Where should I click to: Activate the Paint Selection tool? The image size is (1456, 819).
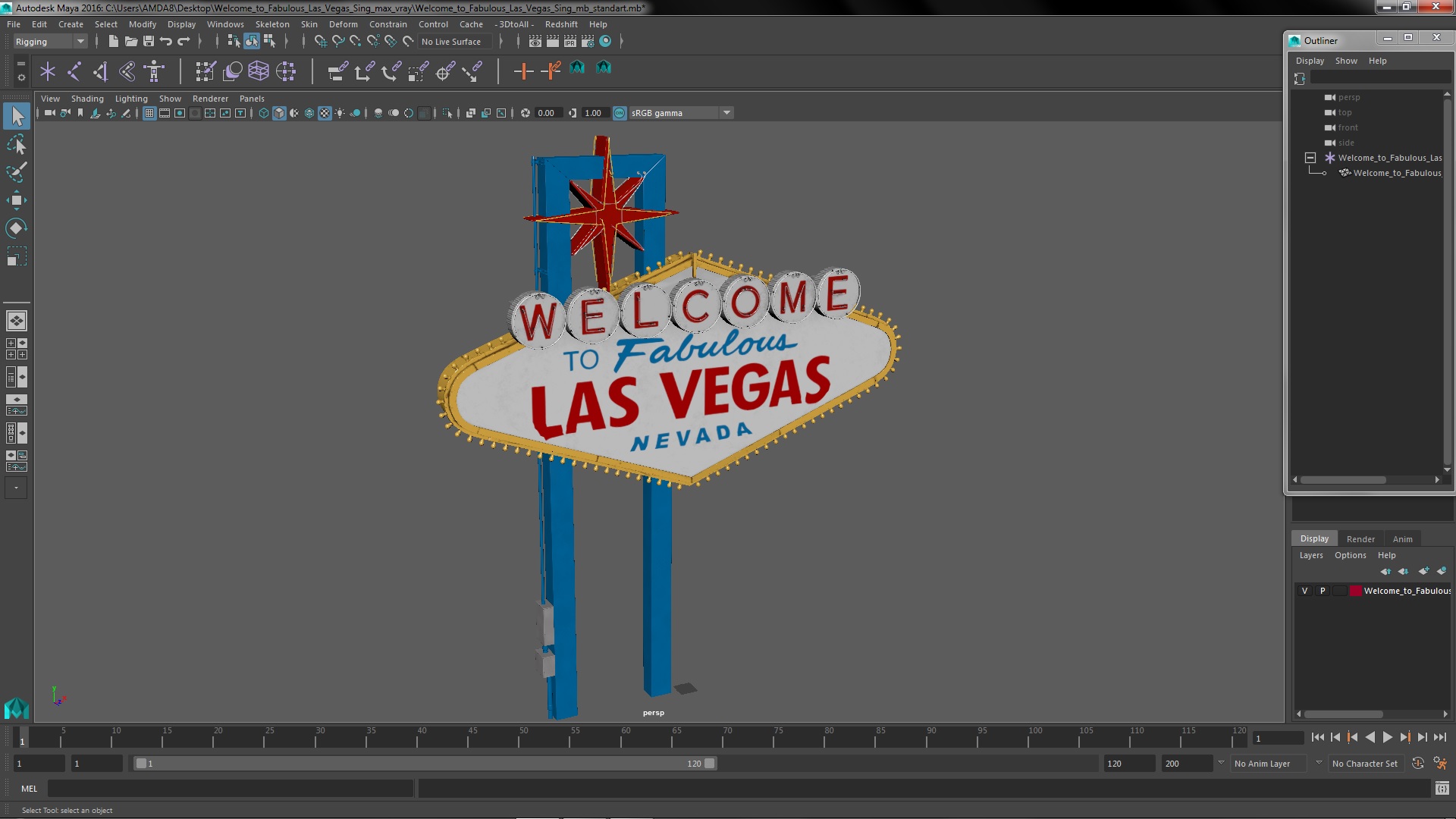(17, 172)
